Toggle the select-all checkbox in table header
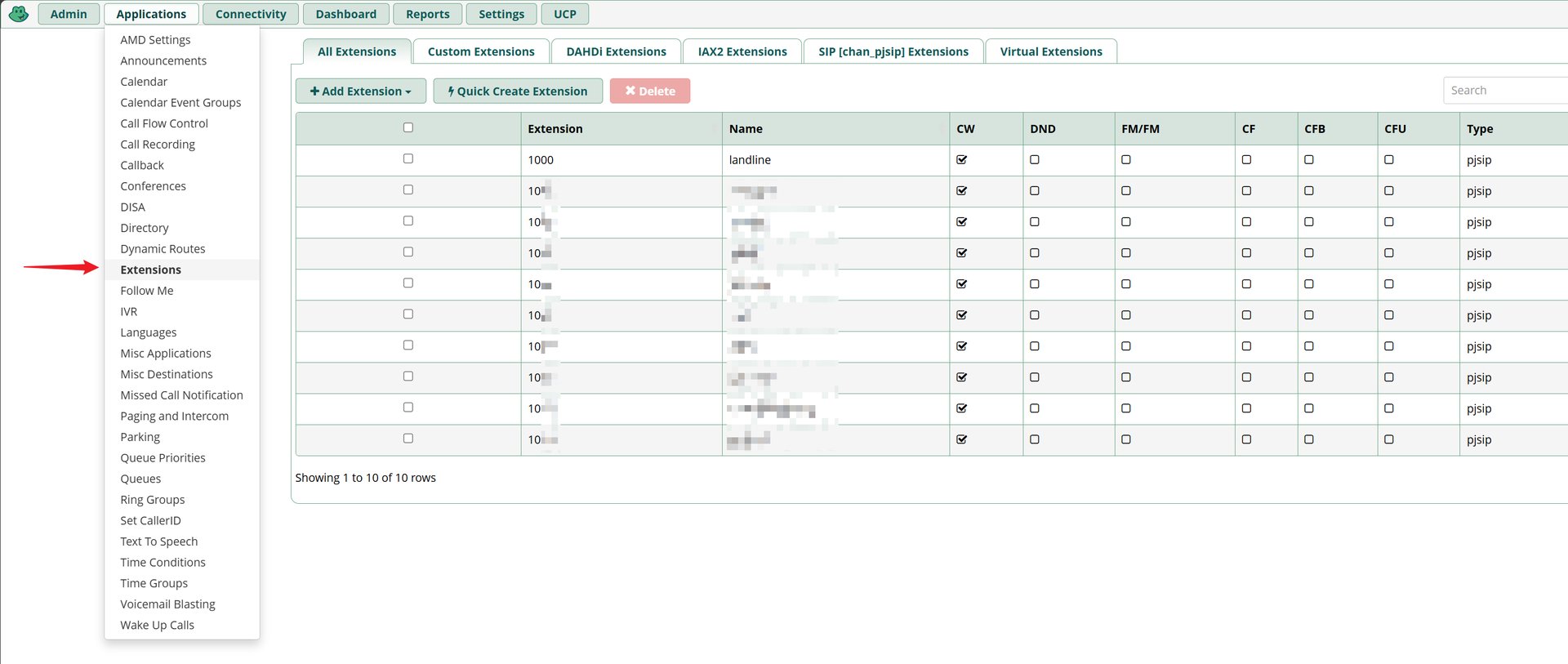Image resolution: width=1568 pixels, height=664 pixels. point(408,127)
